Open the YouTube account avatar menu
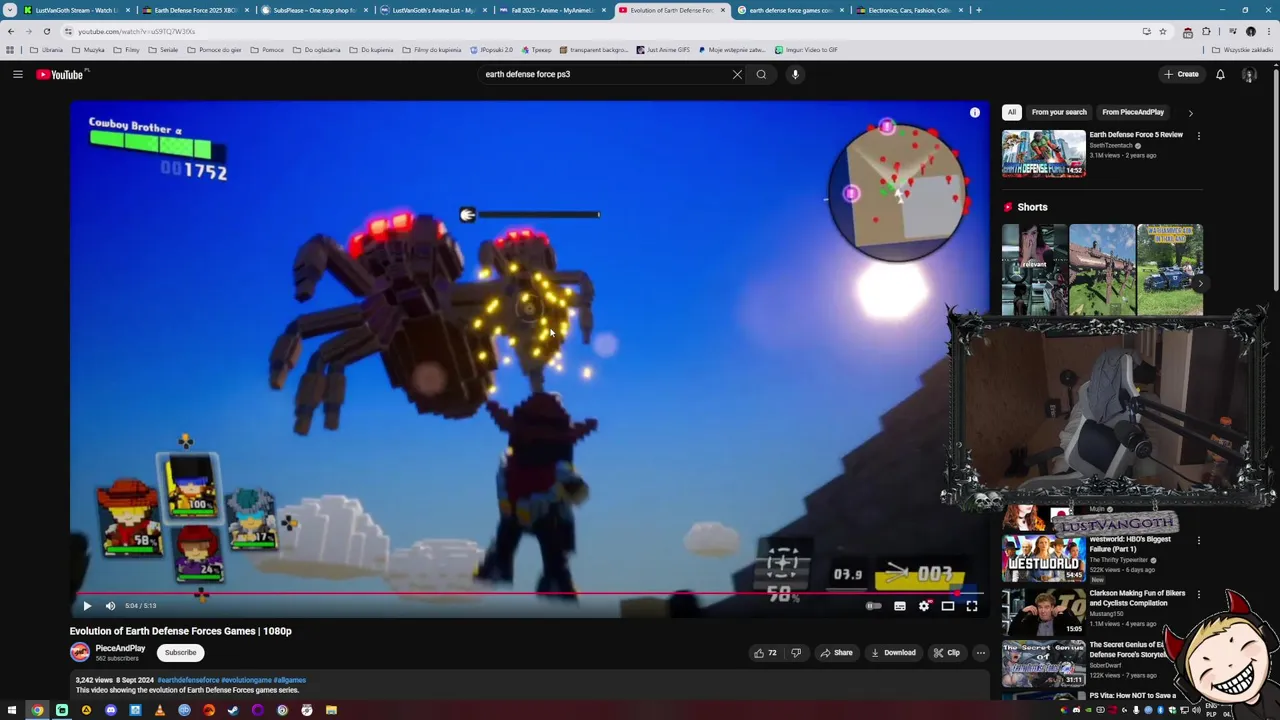This screenshot has height=720, width=1280. click(x=1248, y=74)
